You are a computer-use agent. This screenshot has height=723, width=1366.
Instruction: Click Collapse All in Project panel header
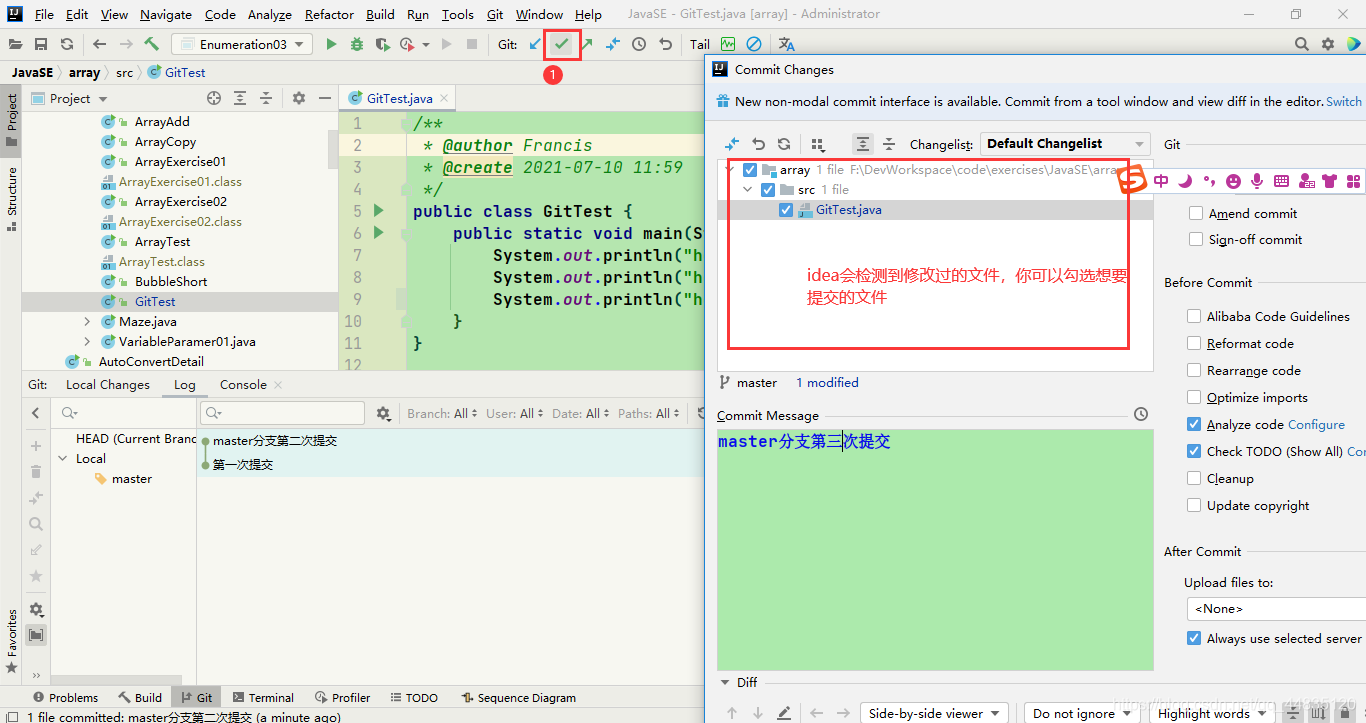pos(266,98)
